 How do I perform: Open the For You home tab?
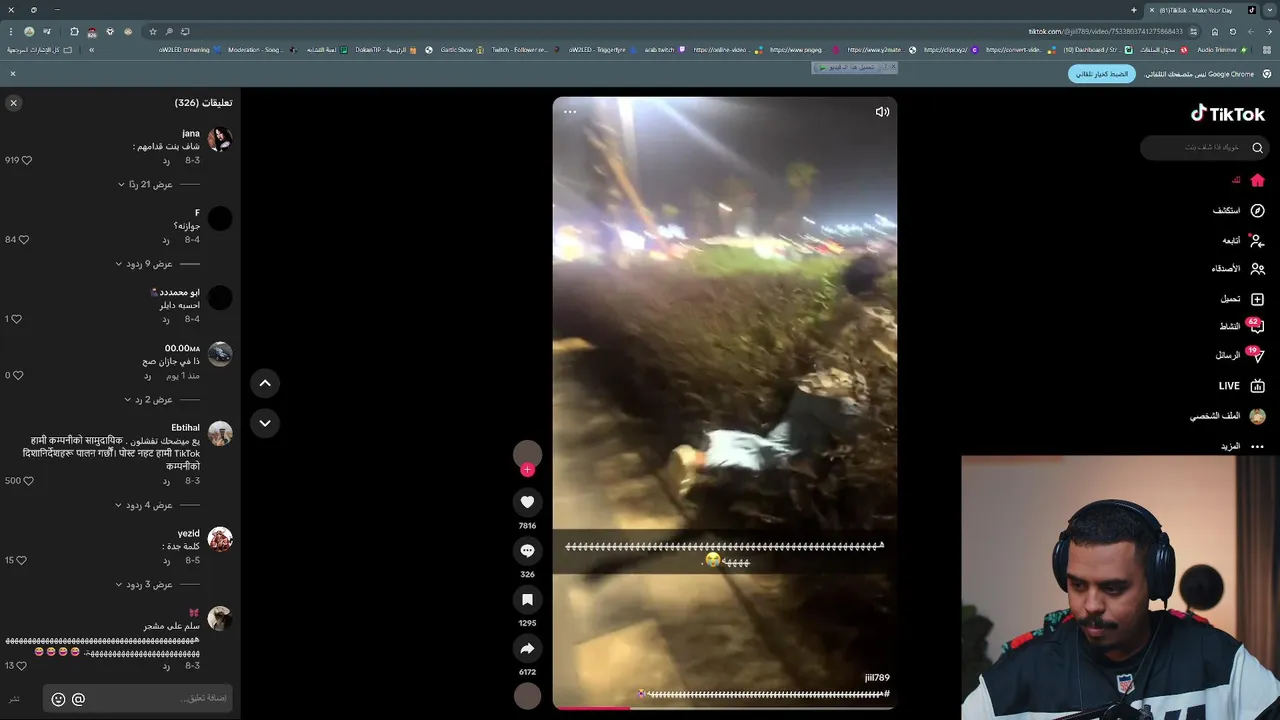(x=1249, y=181)
